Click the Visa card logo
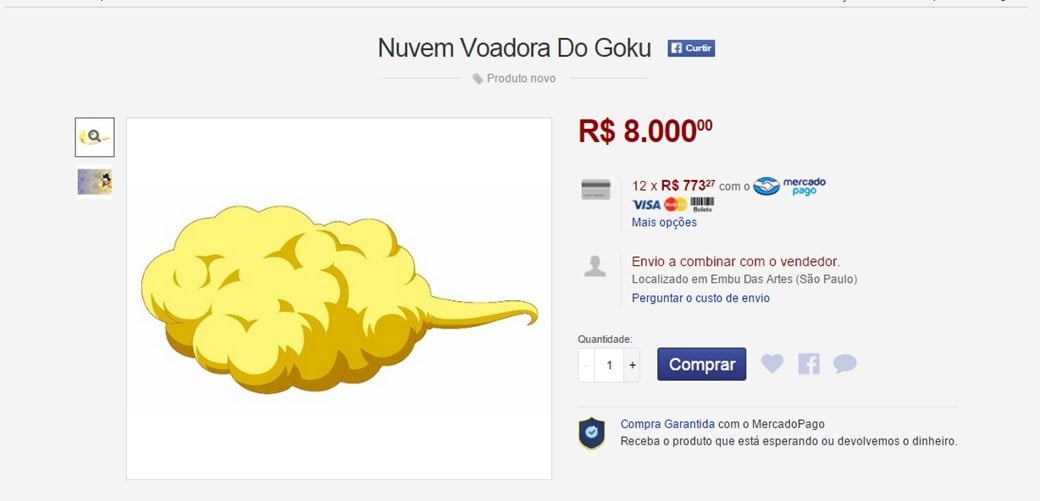Image resolution: width=1040 pixels, height=501 pixels. point(646,204)
